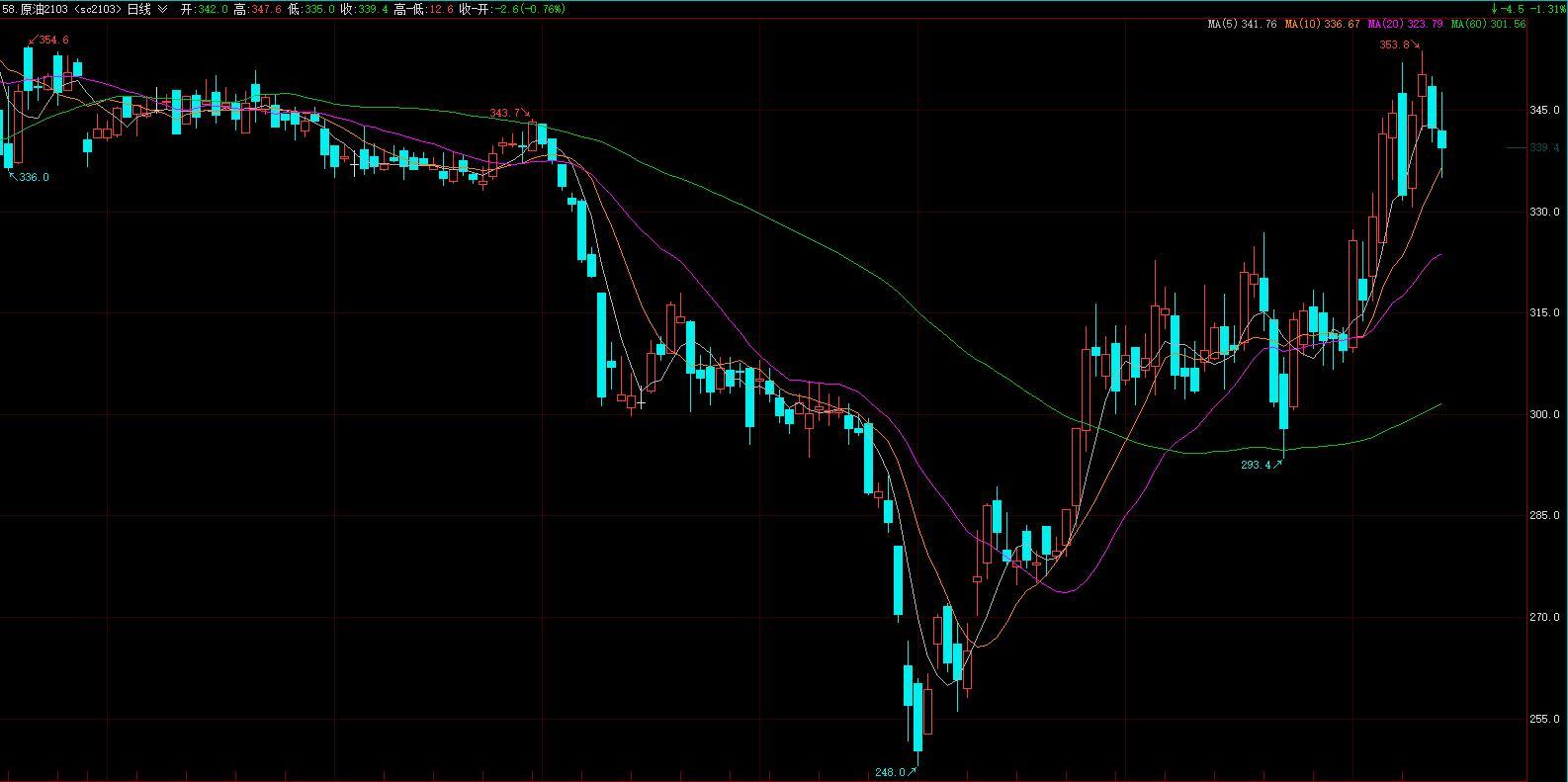Click the 353.8 high price marker

tap(1393, 44)
